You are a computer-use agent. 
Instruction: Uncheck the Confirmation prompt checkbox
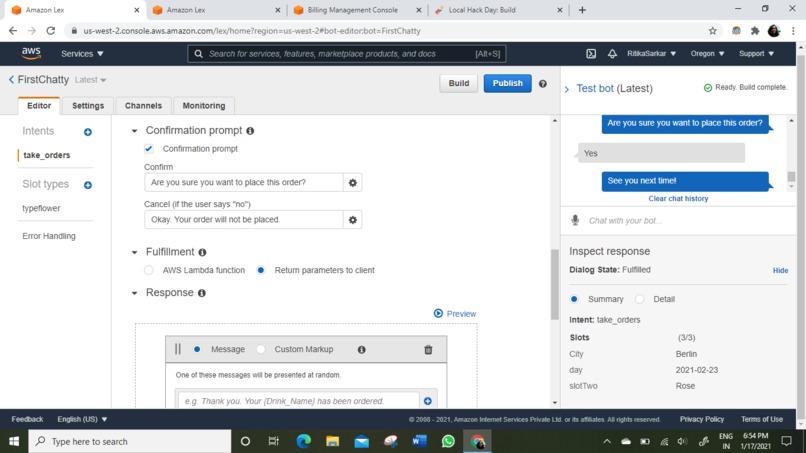149,149
